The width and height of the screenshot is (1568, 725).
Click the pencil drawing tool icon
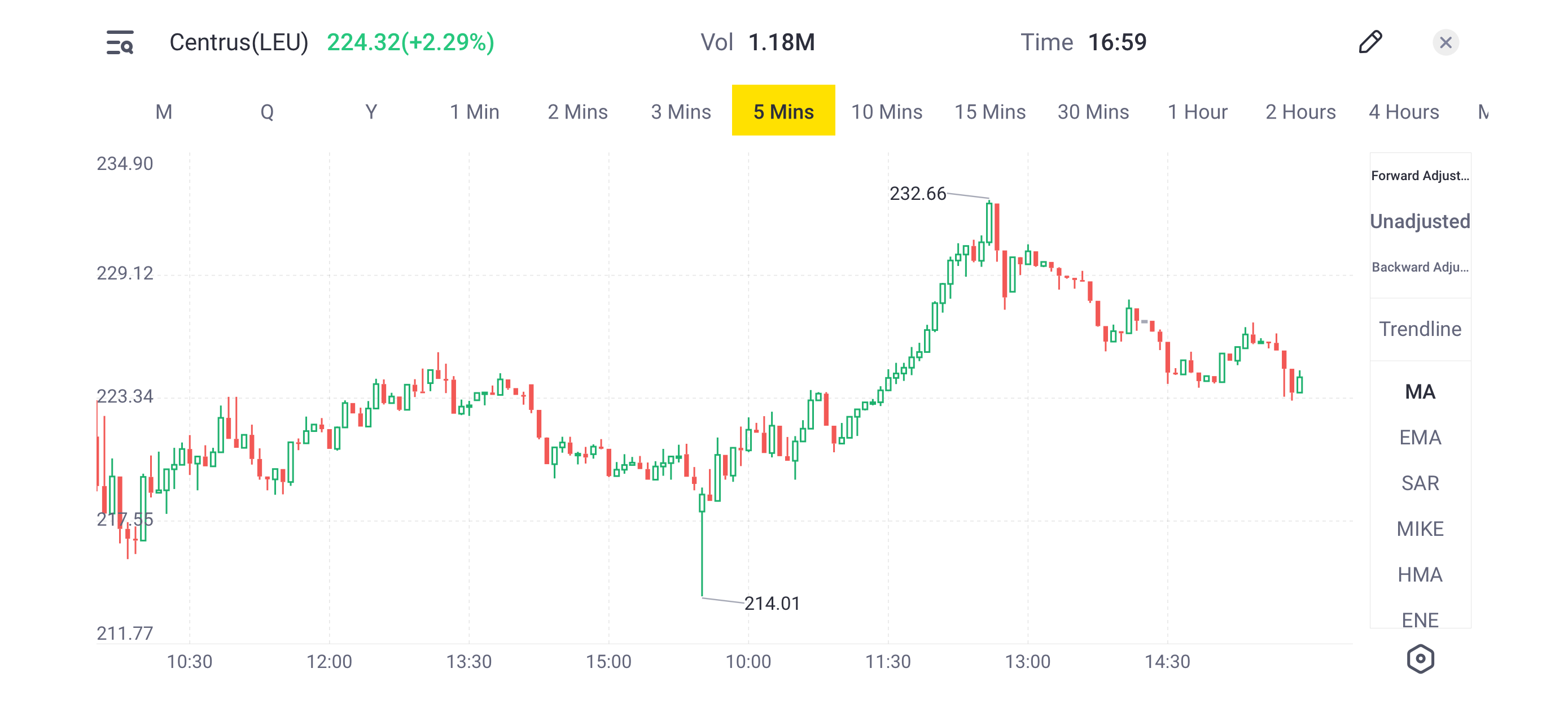(1370, 42)
